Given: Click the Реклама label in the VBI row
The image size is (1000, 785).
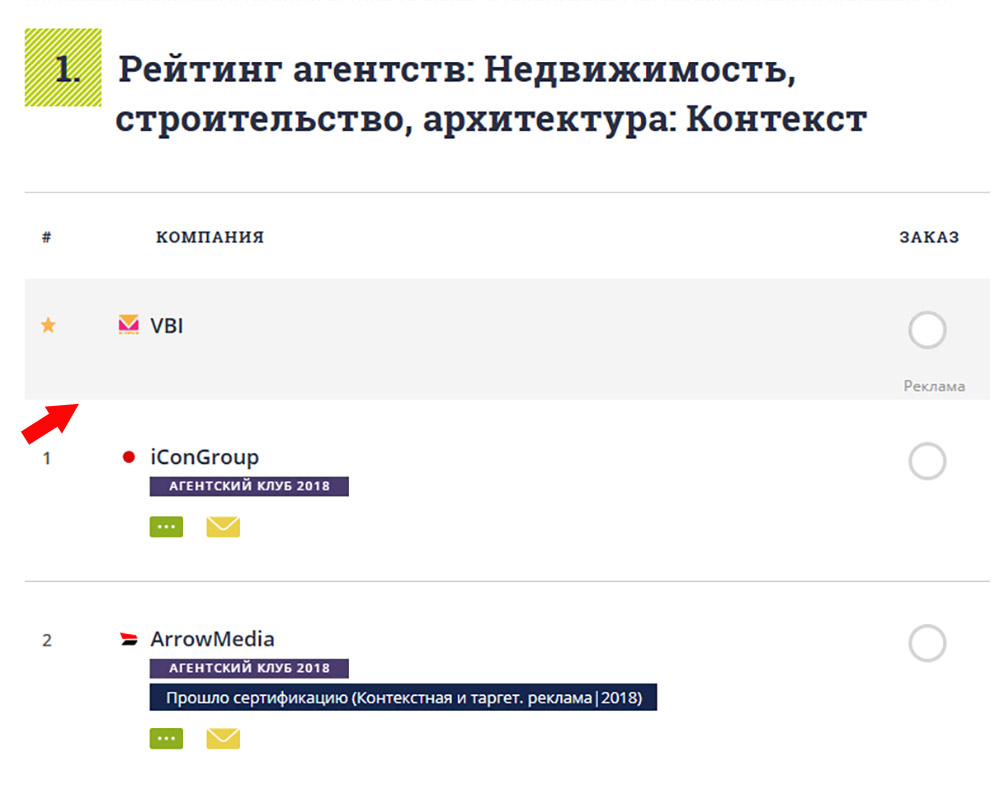Looking at the screenshot, I should [934, 386].
